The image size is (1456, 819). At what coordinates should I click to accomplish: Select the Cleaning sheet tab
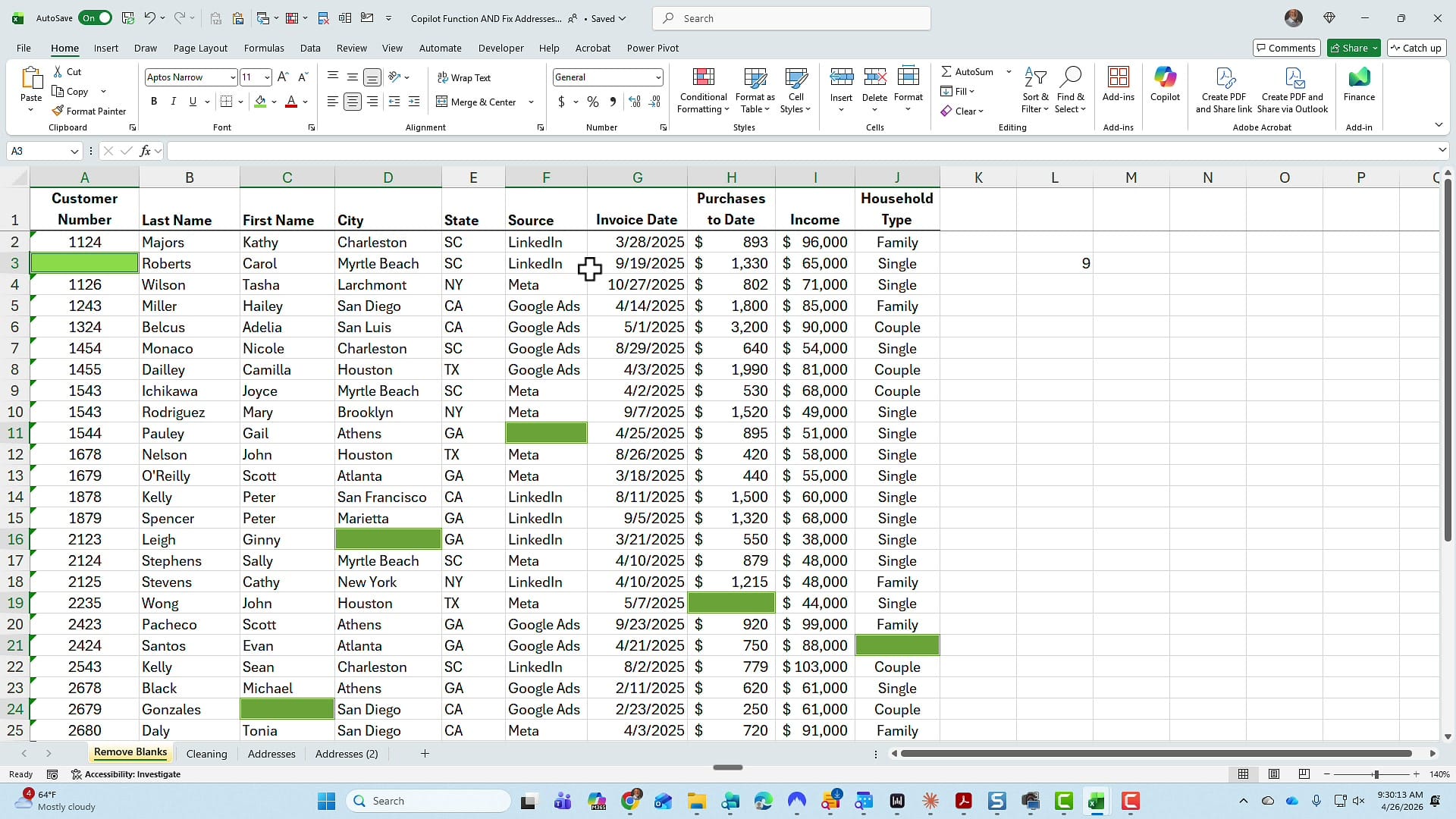coord(207,753)
